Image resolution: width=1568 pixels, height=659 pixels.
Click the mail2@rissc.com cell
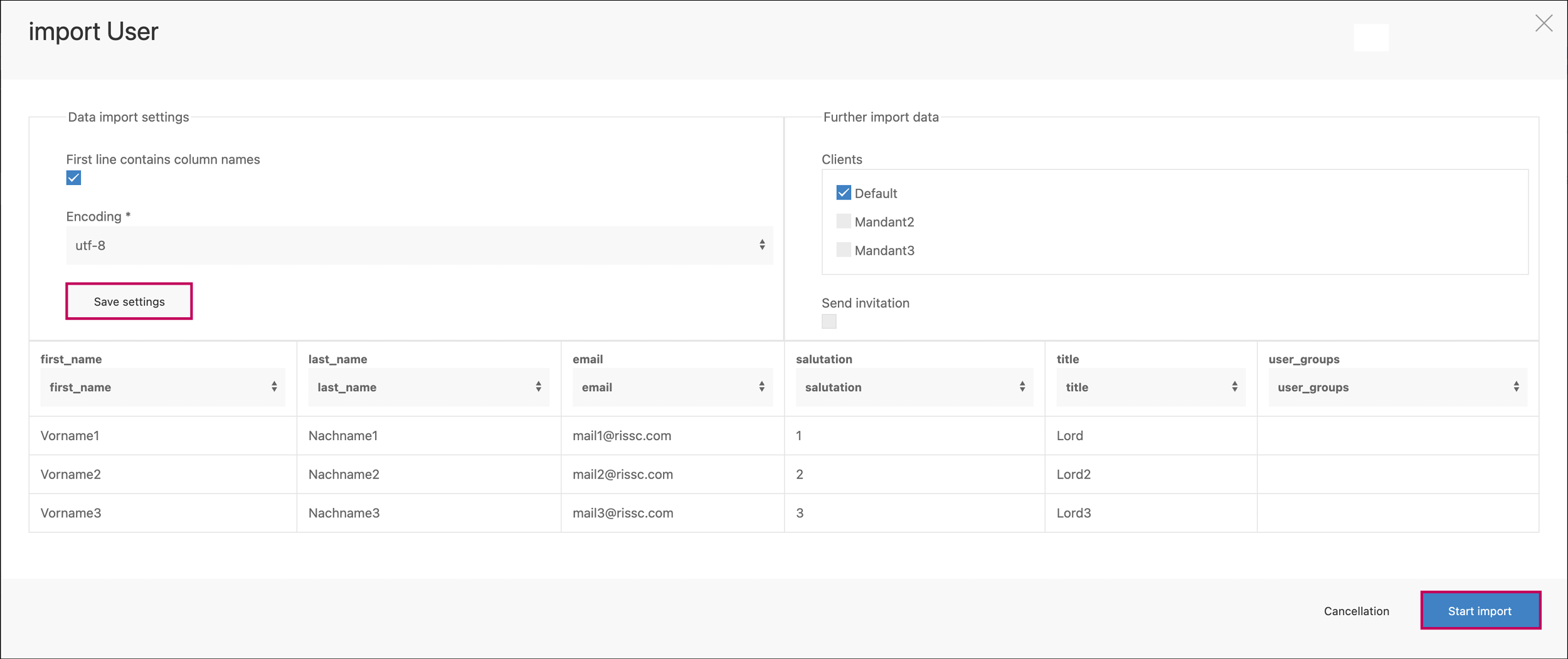click(x=622, y=475)
